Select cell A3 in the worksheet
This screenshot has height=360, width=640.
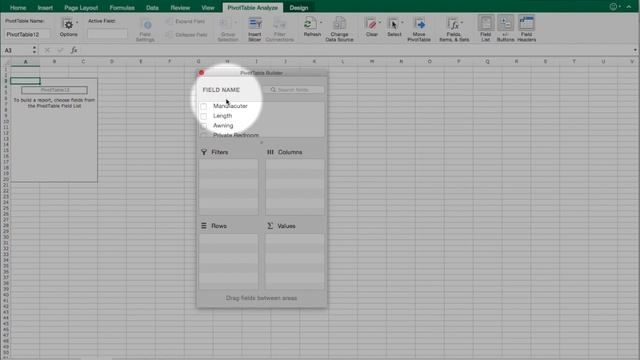point(25,81)
